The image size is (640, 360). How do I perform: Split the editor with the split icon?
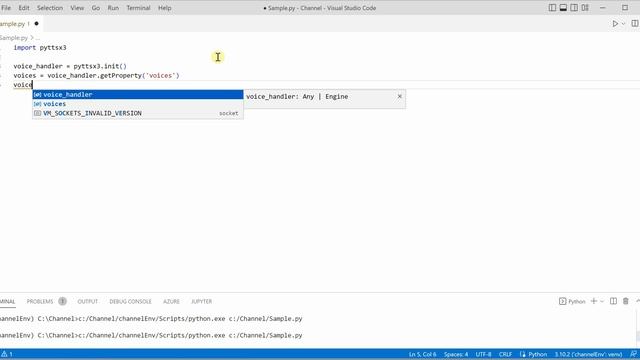point(635,24)
